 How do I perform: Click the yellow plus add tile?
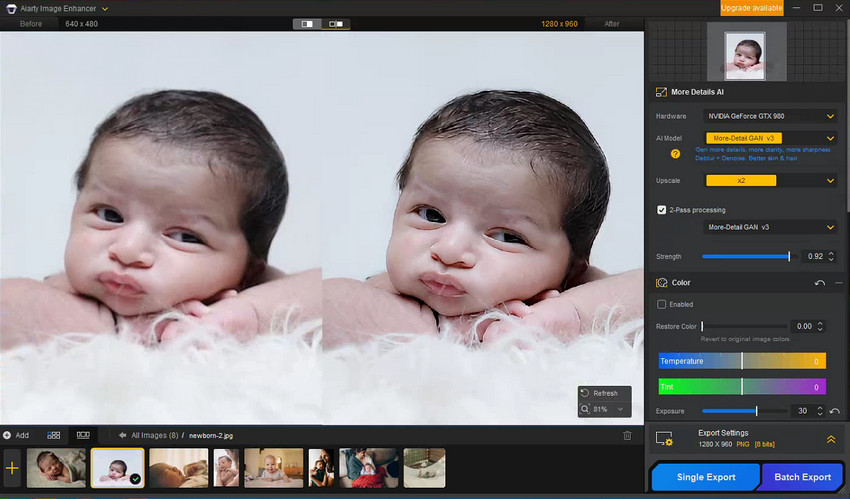pos(12,468)
